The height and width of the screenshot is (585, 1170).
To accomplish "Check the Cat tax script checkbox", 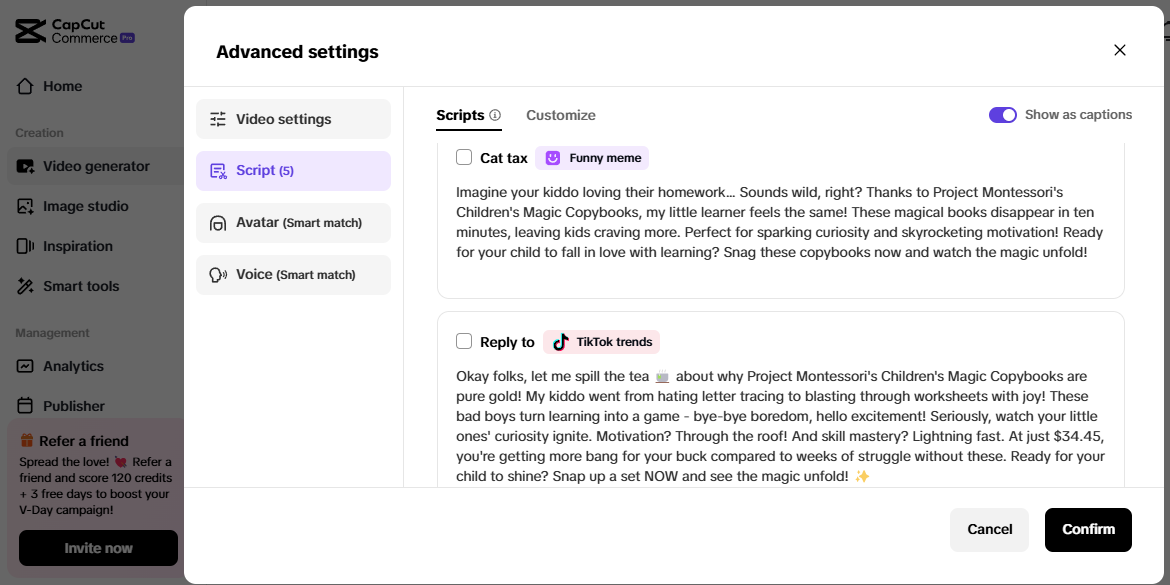I will (x=464, y=157).
